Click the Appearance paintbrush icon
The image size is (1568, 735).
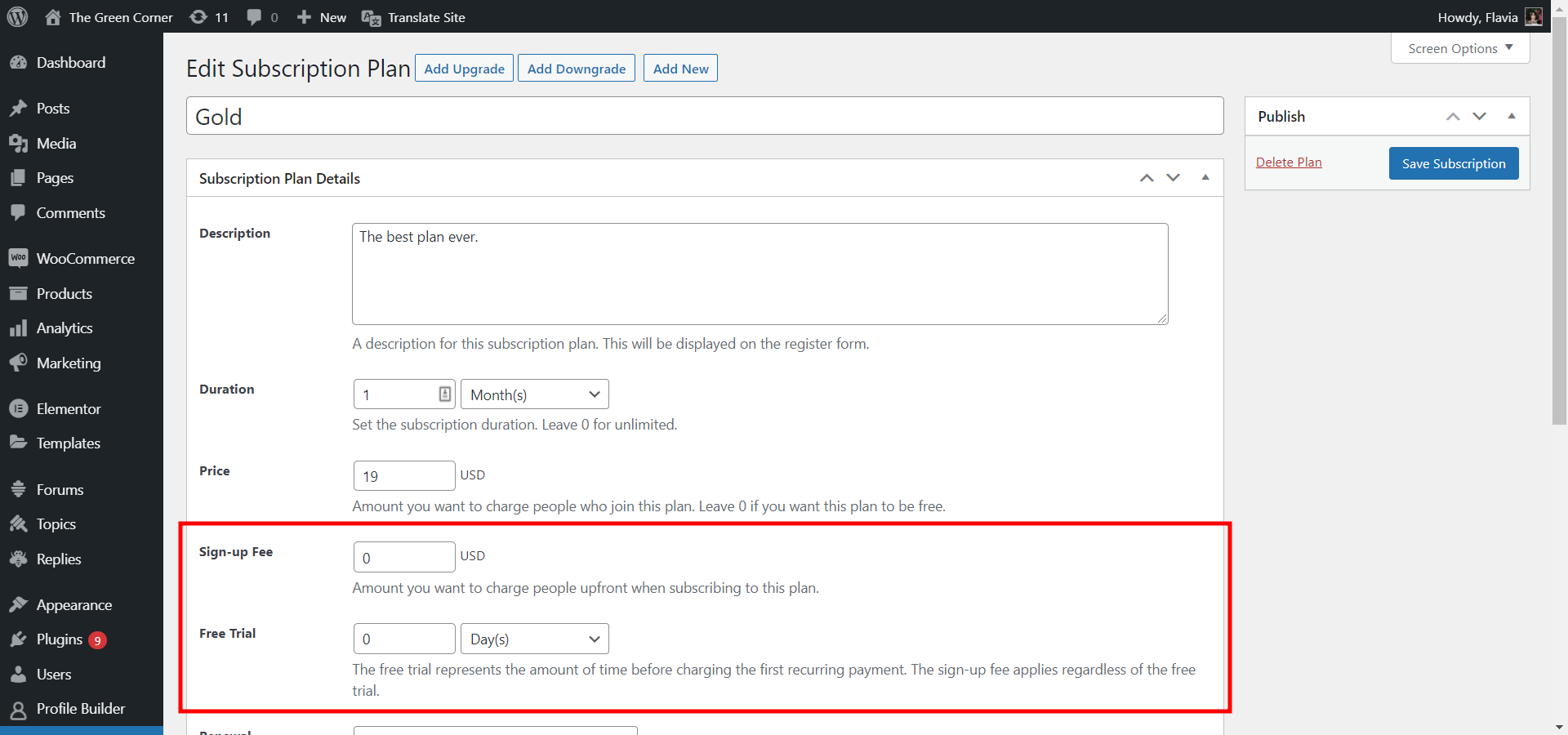pyautogui.click(x=18, y=605)
